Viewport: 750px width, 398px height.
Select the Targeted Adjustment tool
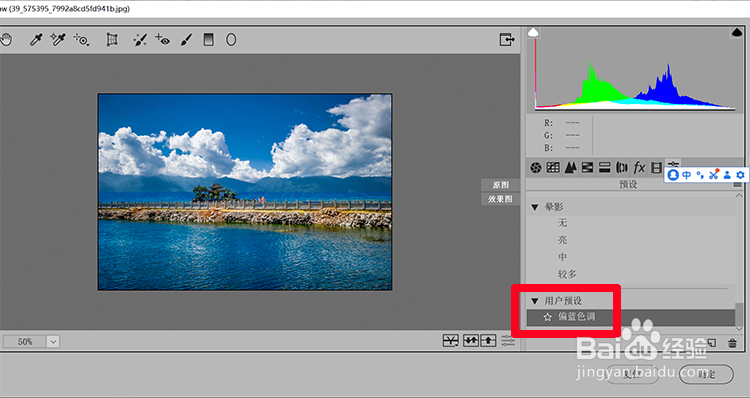pos(81,40)
